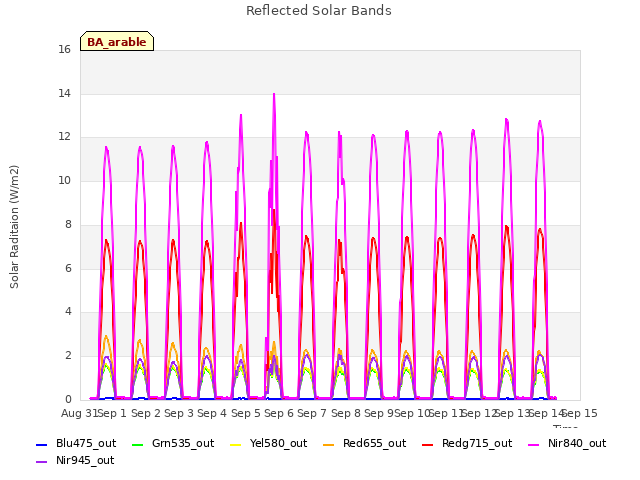The image size is (640, 480).
Task: Click the 12 y-axis tick label
Action: click(x=64, y=137)
